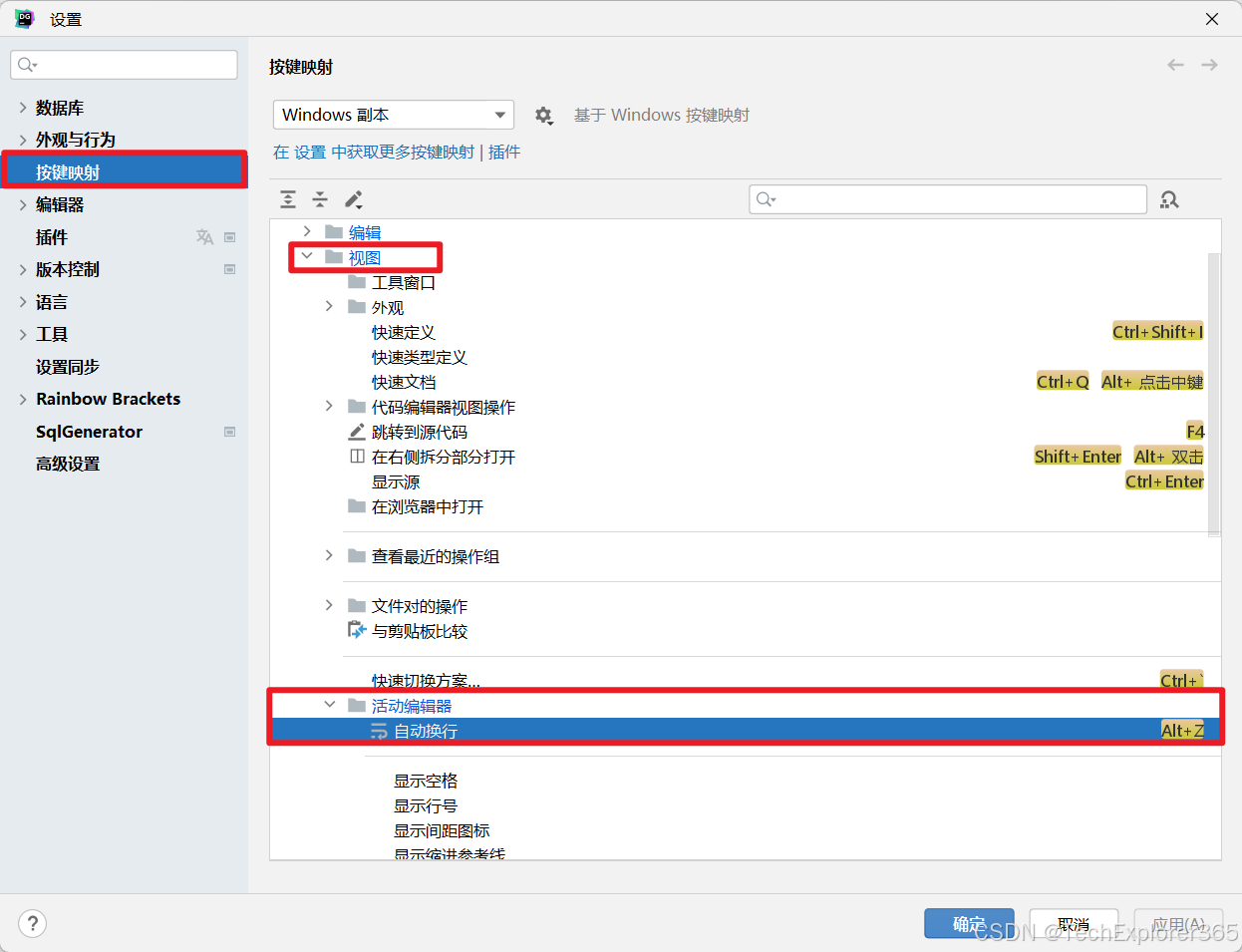The height and width of the screenshot is (952, 1242).
Task: Click the settings search field in sidebar
Action: pyautogui.click(x=124, y=65)
